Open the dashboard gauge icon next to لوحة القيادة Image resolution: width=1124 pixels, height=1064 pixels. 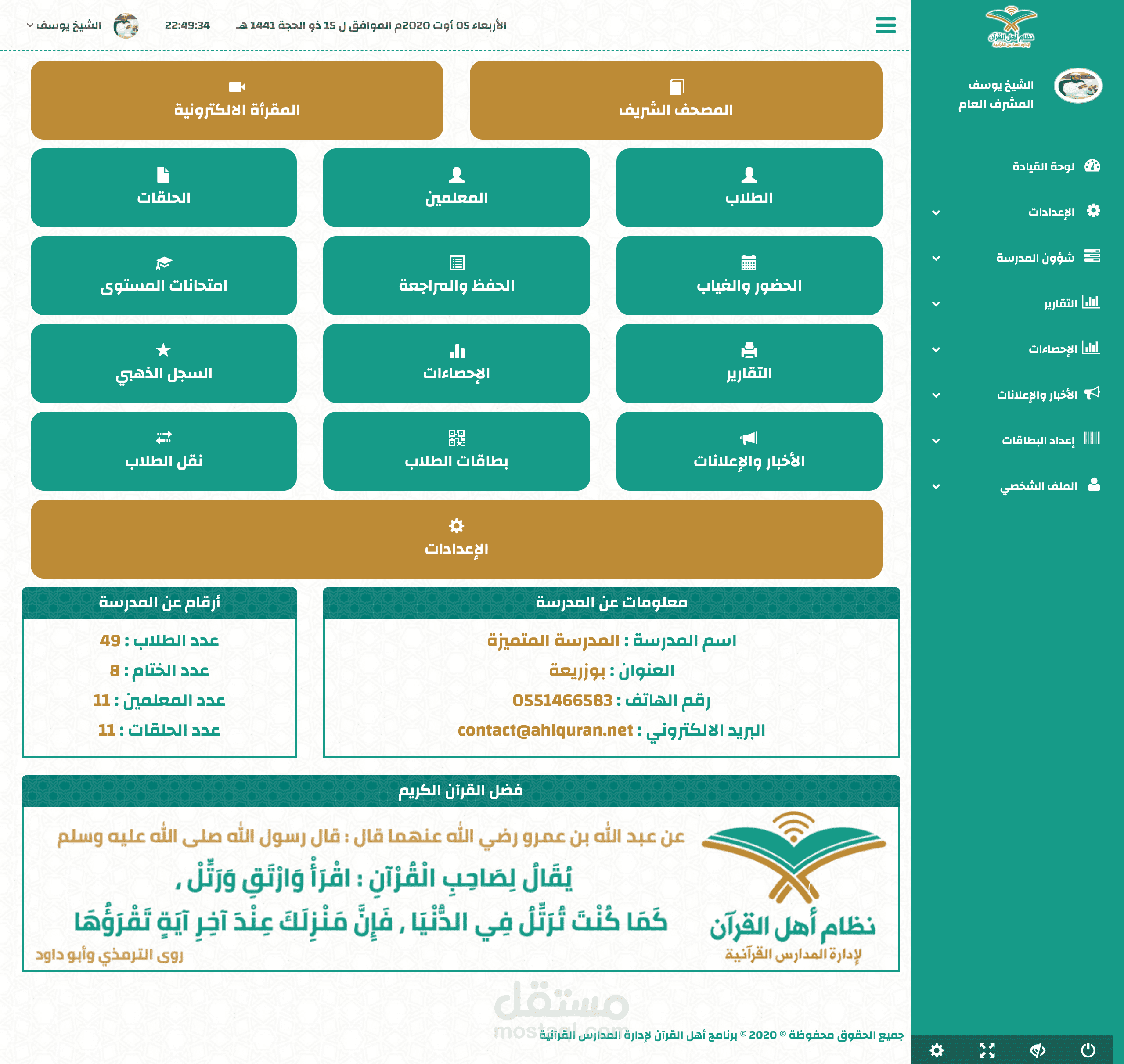point(1092,165)
